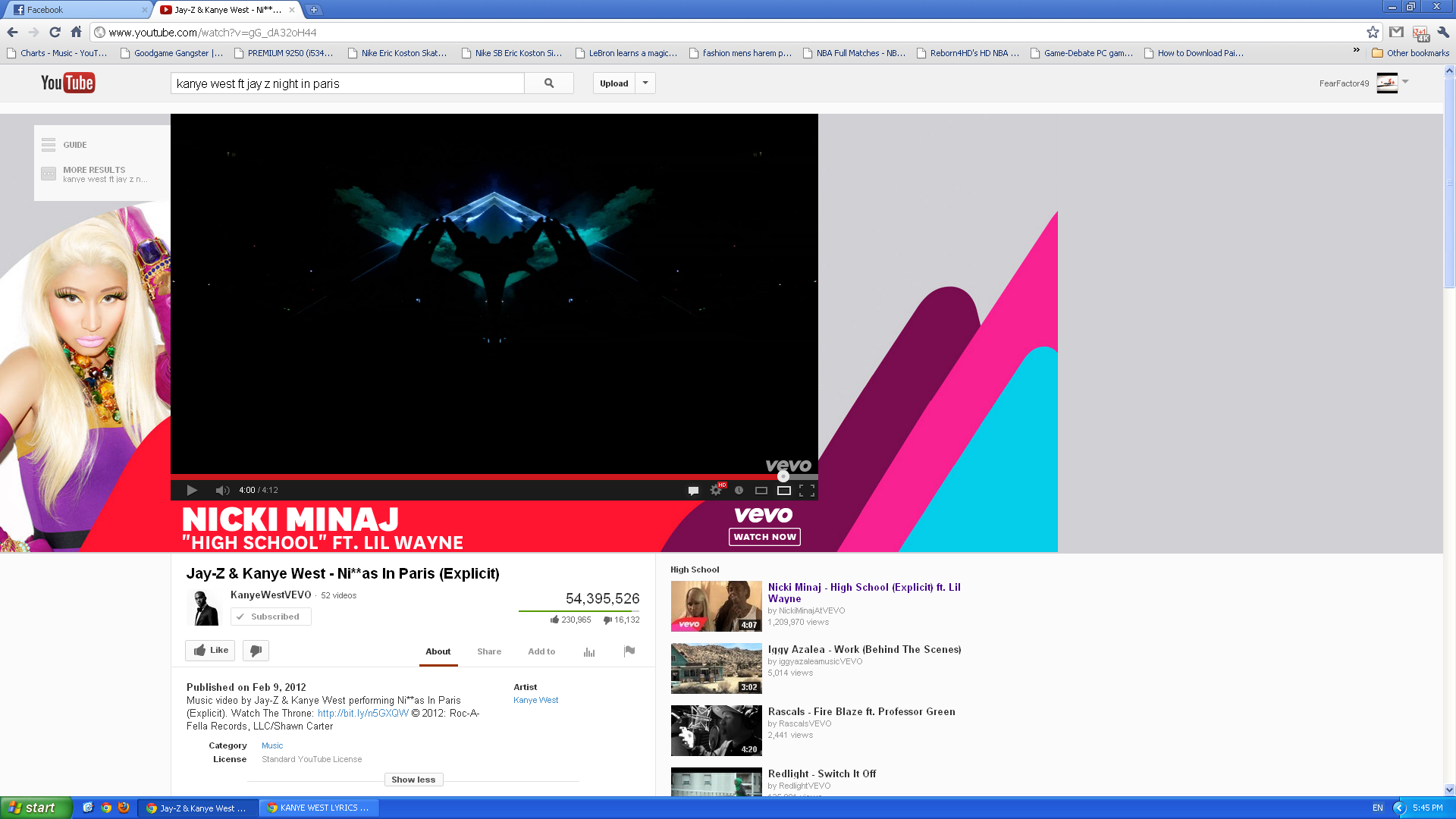Switch to the Share tab
Viewport: 1456px width, 819px height.
click(489, 651)
